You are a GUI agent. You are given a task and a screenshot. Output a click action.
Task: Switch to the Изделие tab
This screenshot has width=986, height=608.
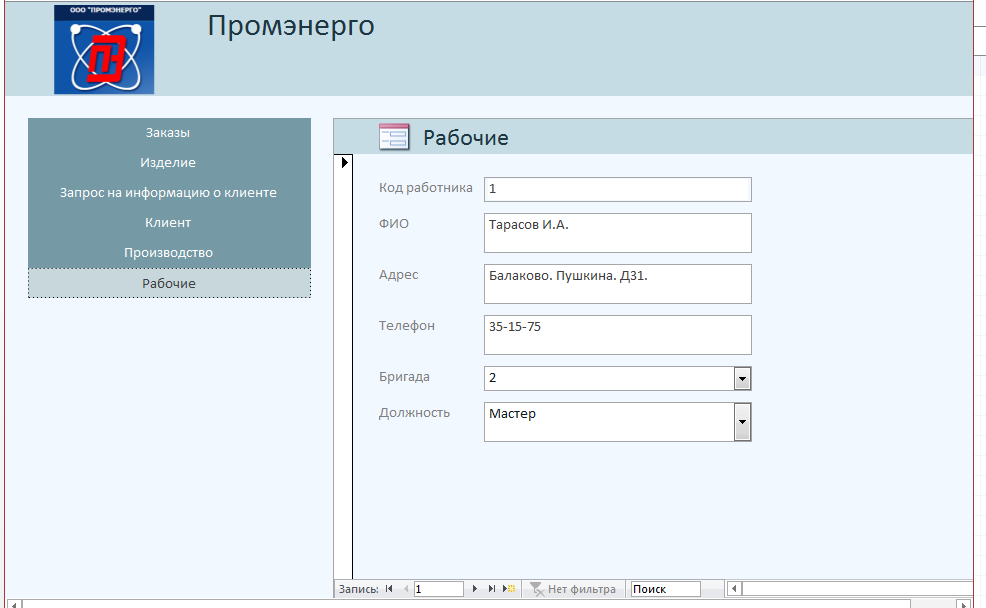168,163
